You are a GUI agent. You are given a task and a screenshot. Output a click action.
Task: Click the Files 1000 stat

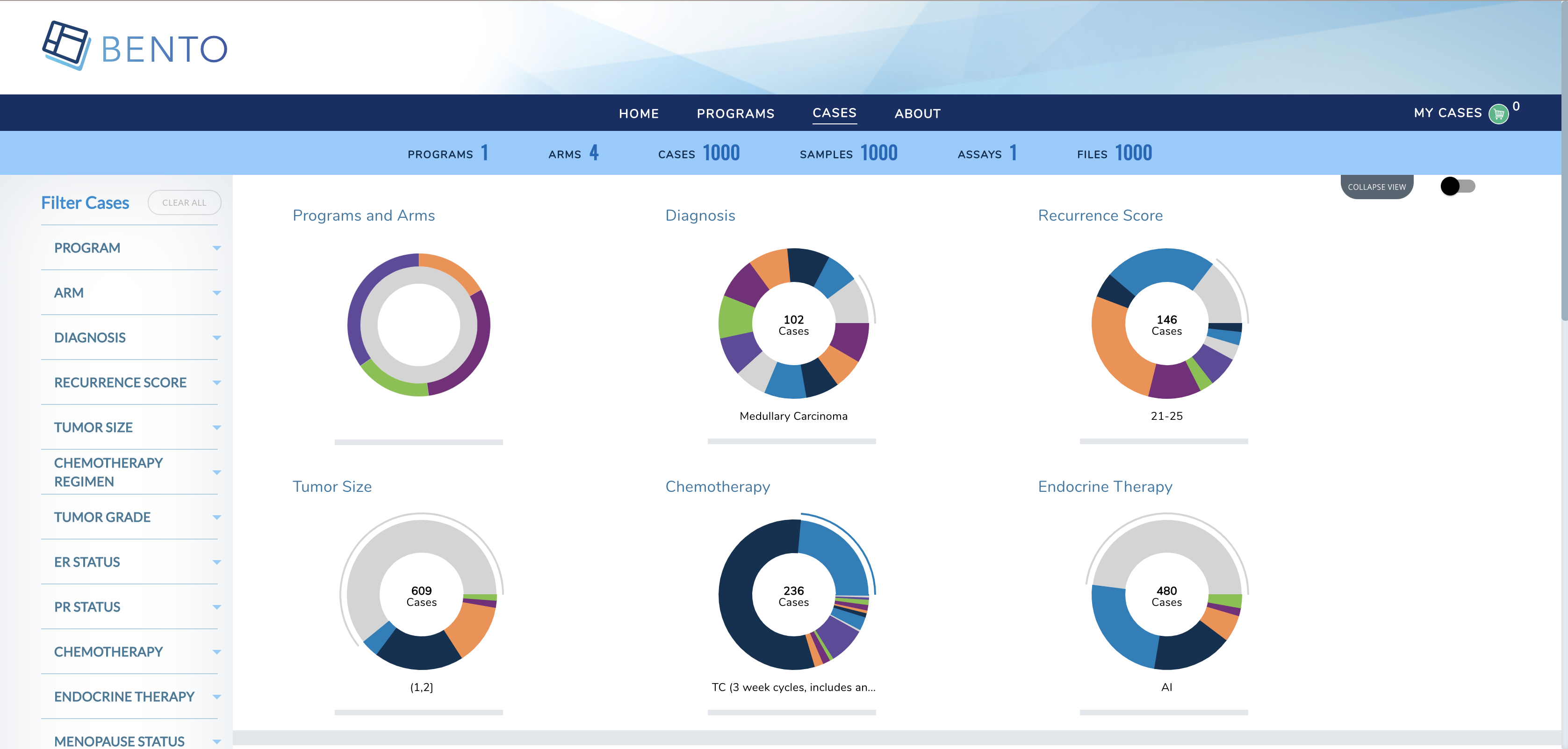point(1115,153)
